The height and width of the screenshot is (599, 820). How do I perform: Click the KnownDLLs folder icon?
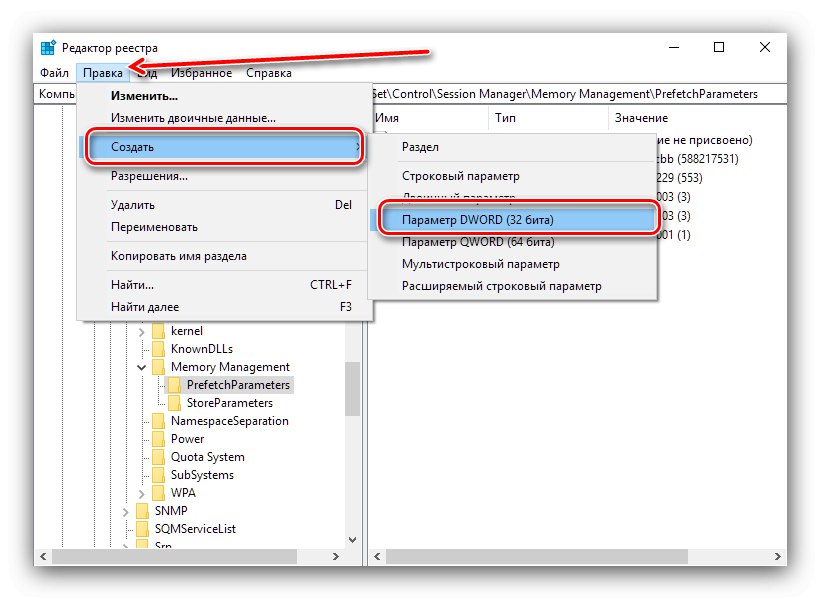[x=158, y=349]
